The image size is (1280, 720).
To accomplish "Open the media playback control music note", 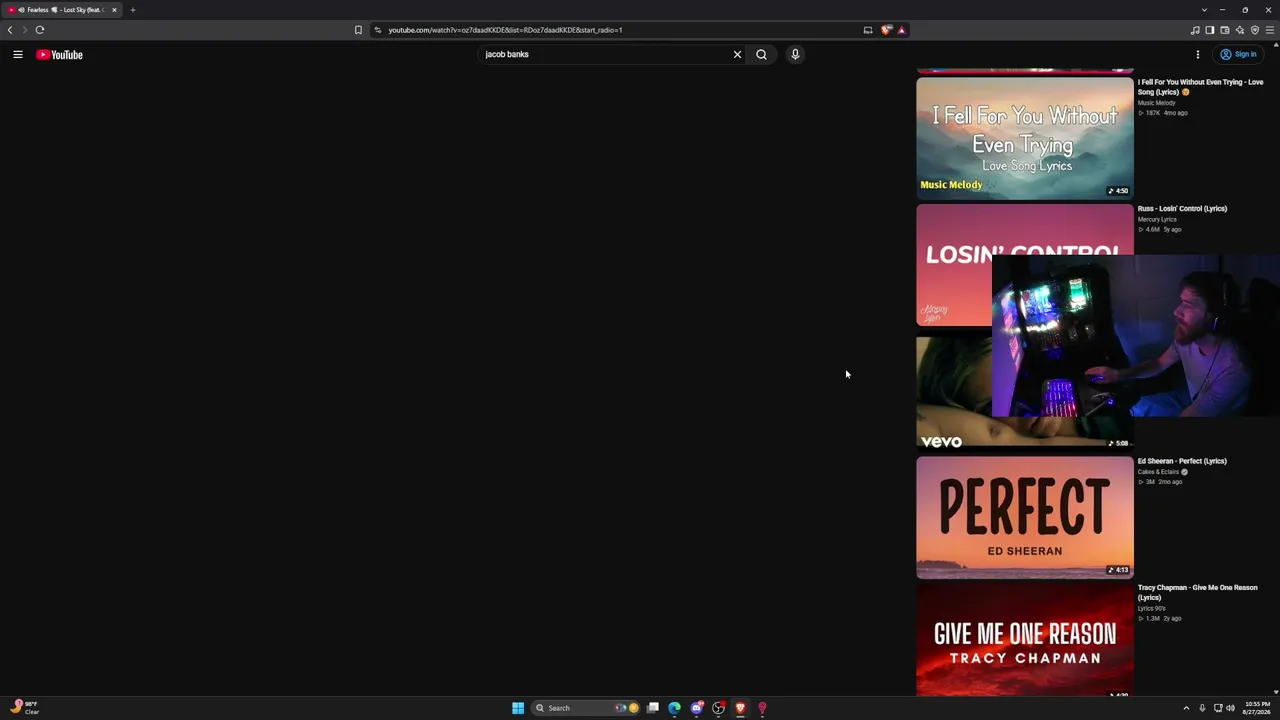I will (x=1195, y=30).
